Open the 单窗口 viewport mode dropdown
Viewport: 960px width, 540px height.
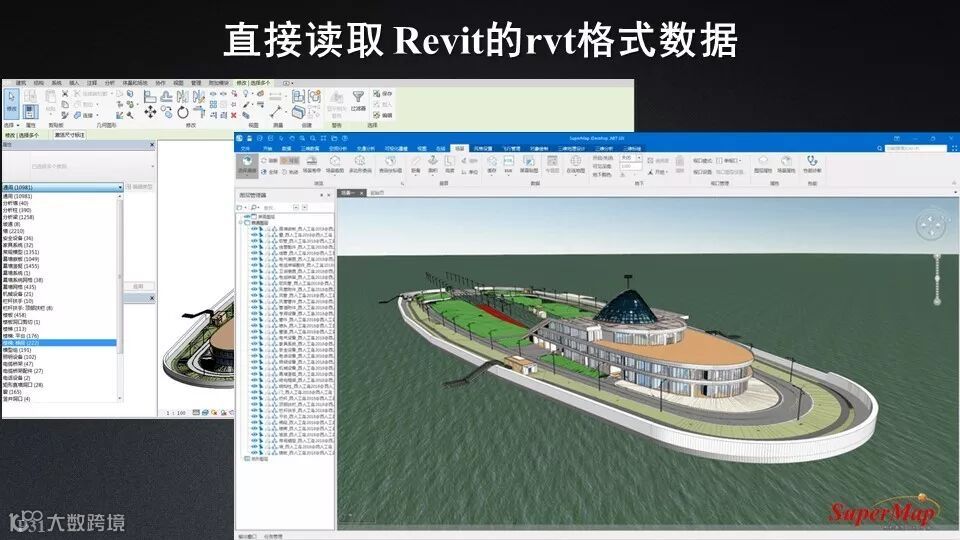[728, 160]
